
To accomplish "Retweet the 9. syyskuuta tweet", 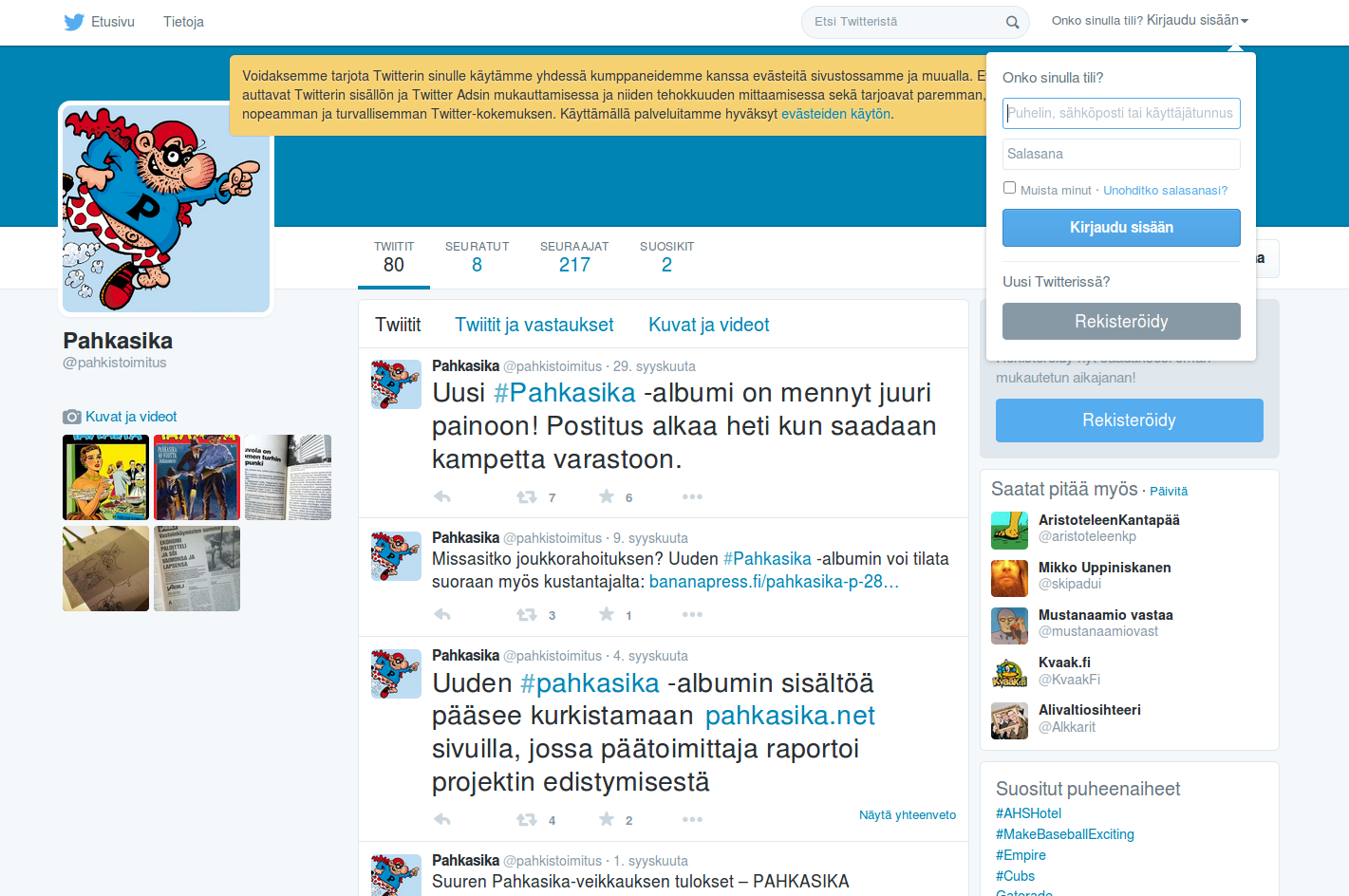I will (x=527, y=614).
